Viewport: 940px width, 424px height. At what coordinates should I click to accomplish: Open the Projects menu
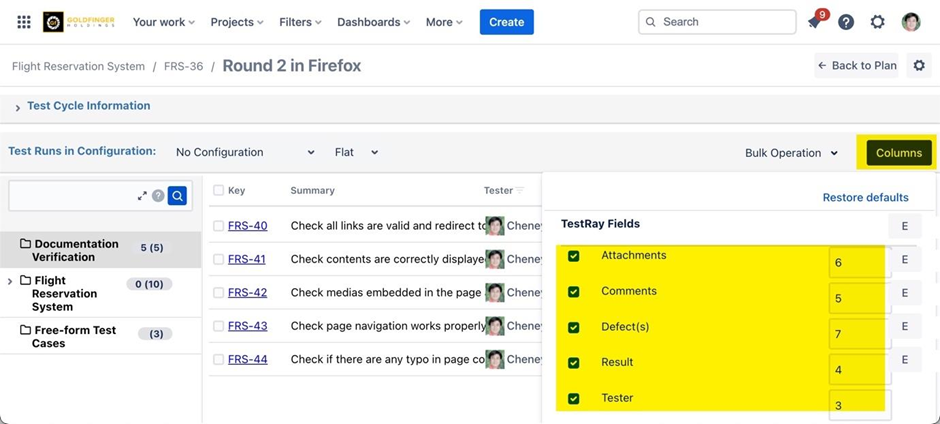coord(237,22)
